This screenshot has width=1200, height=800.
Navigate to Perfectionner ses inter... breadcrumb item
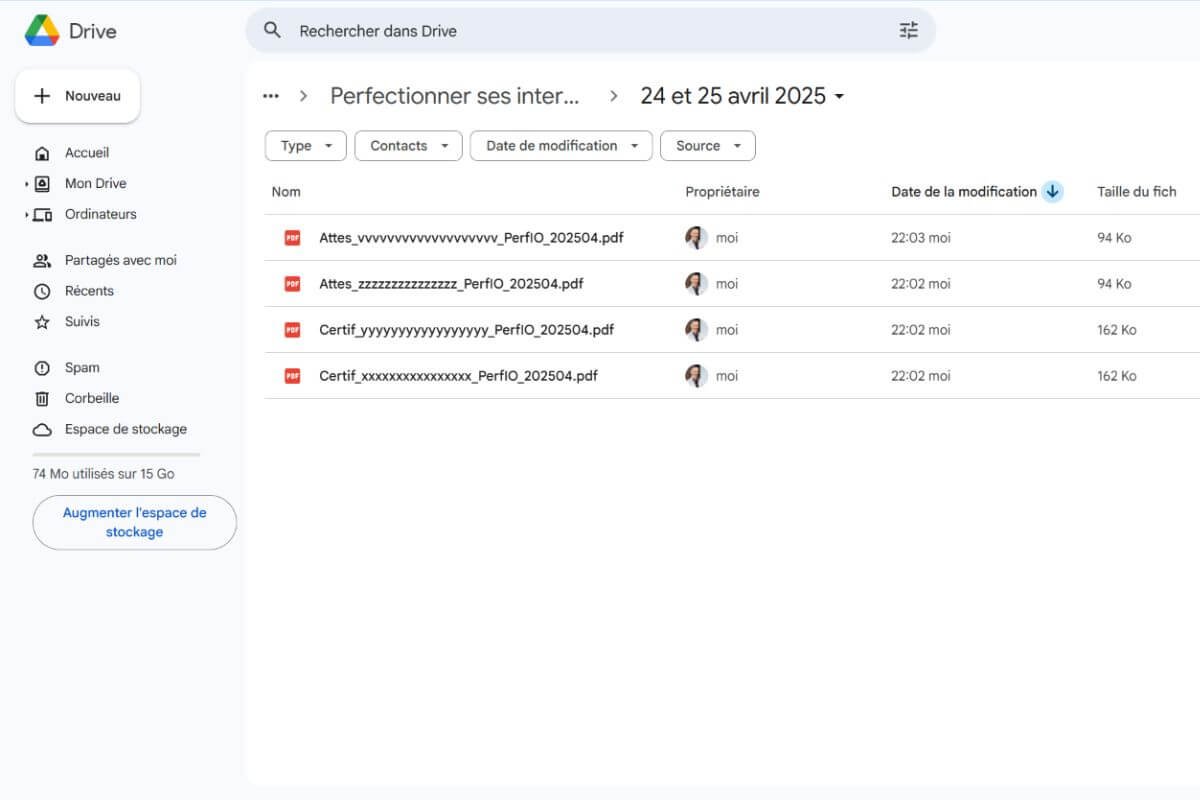click(x=455, y=96)
